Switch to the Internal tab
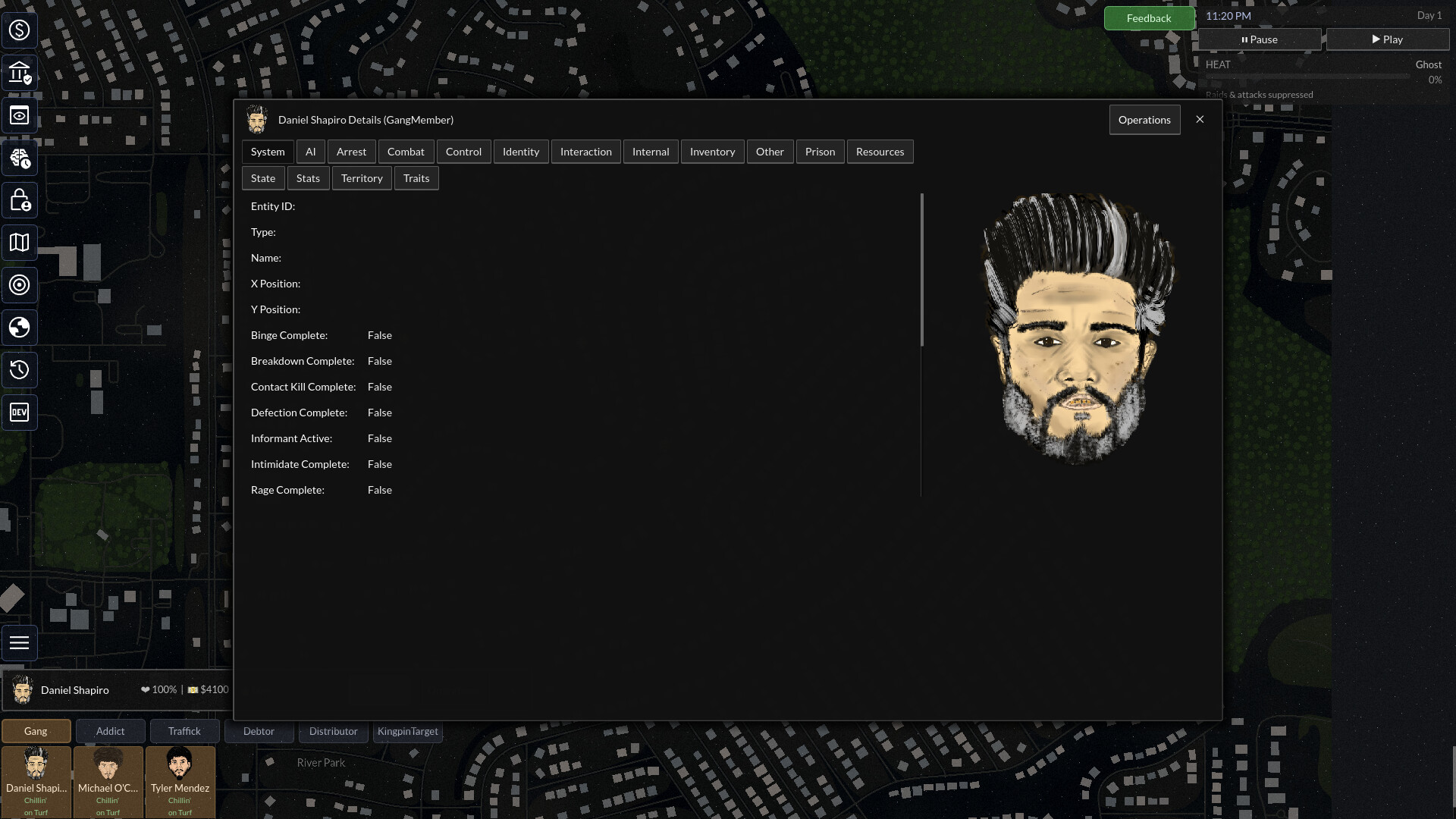 pos(651,152)
